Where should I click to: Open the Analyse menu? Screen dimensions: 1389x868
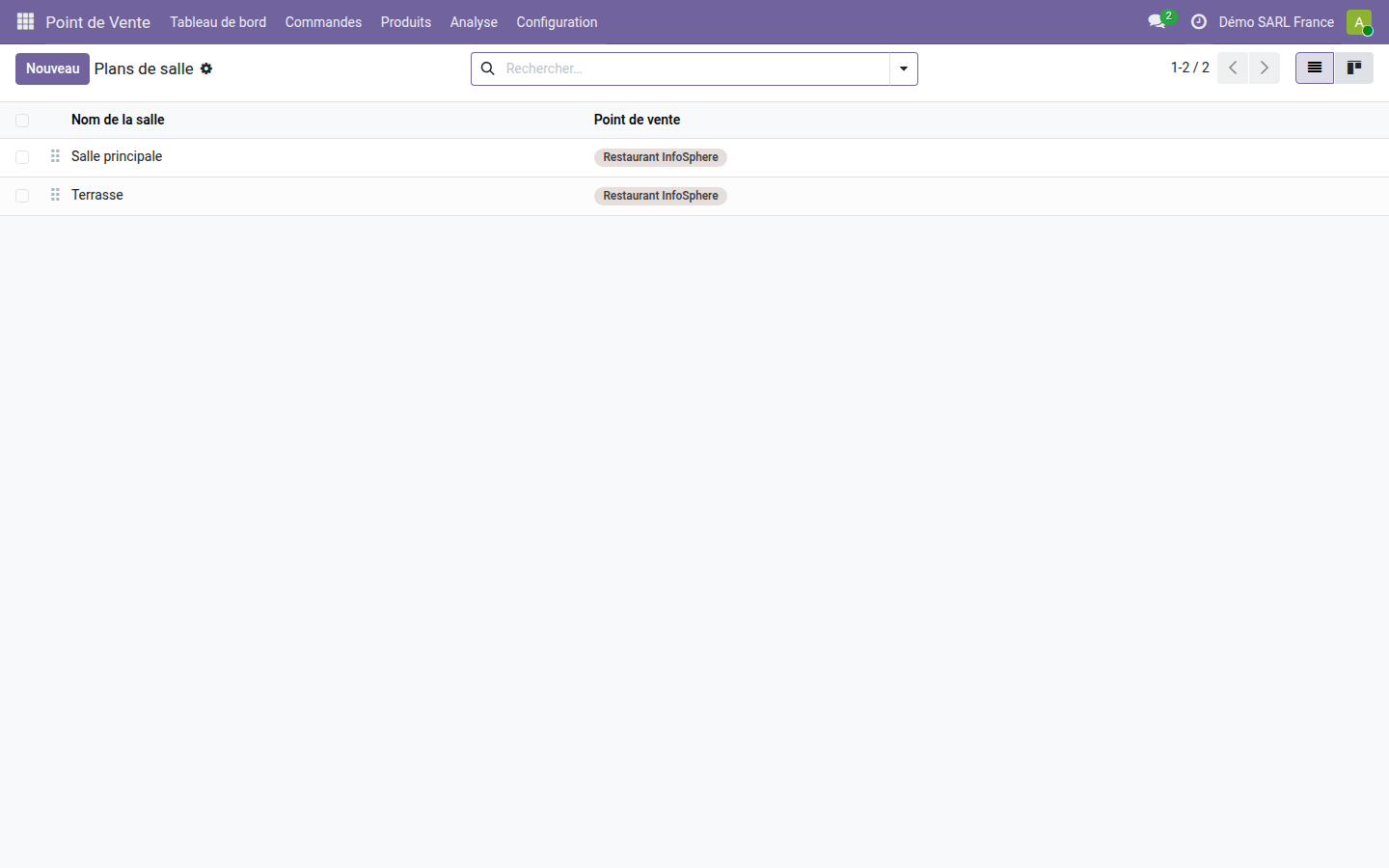coord(474,21)
